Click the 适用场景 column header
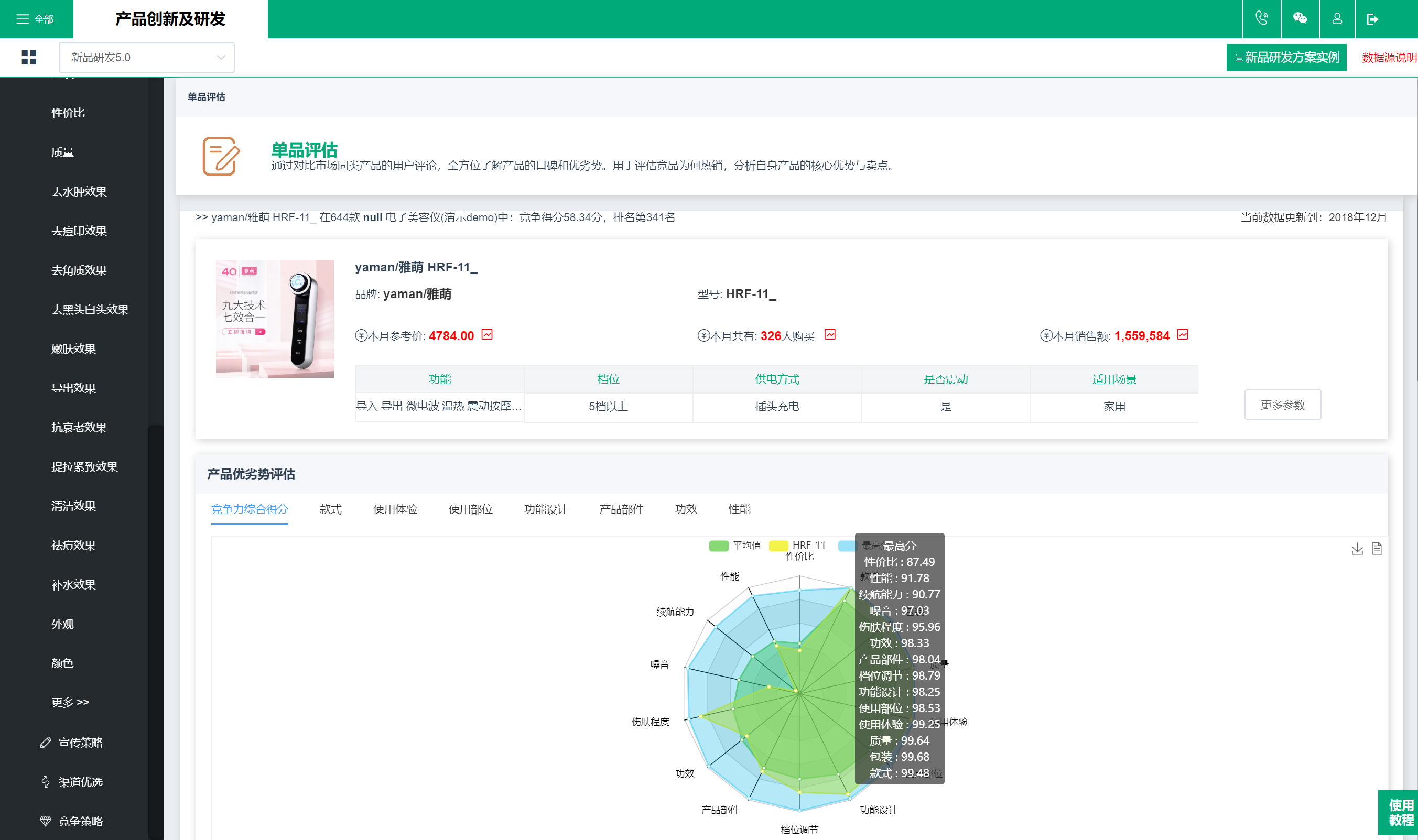This screenshot has width=1418, height=840. click(x=1114, y=379)
